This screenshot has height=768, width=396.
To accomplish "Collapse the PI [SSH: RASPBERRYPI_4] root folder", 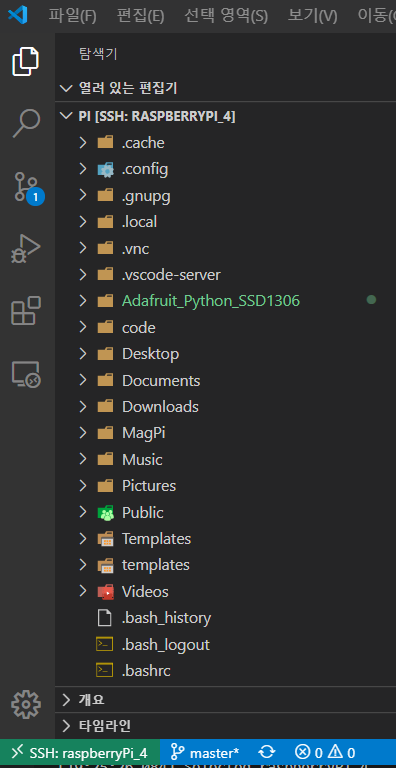I will (225, 117).
